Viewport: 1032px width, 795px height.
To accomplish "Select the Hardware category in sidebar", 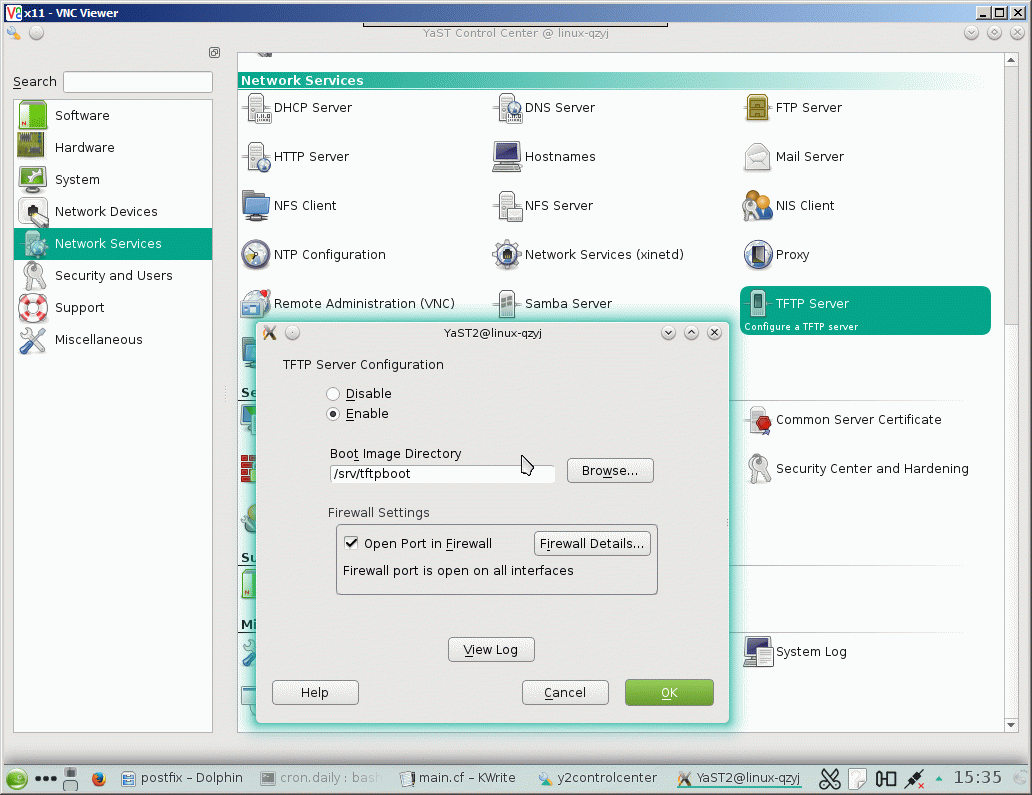I will [x=113, y=147].
